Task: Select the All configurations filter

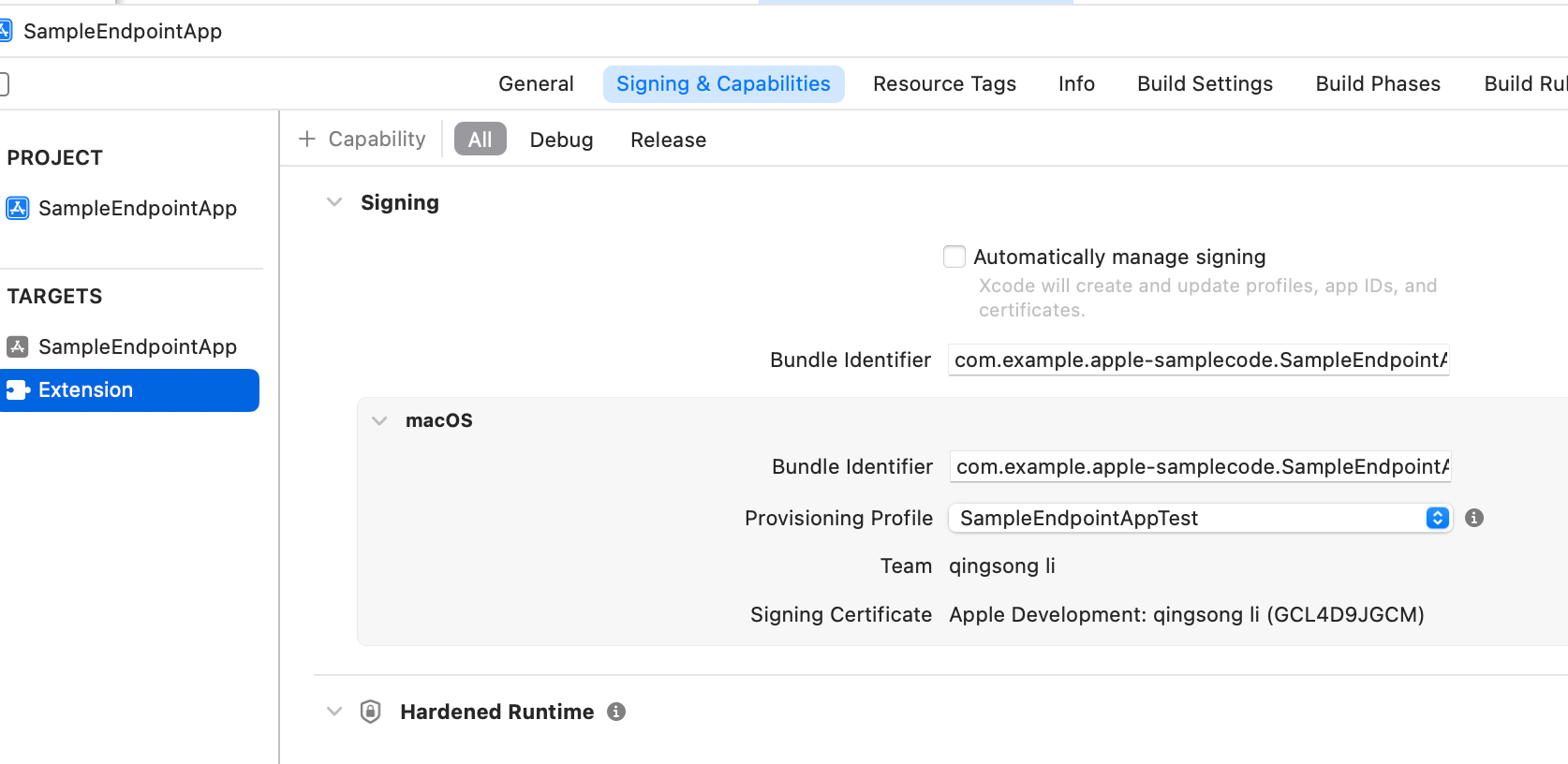Action: [x=480, y=140]
